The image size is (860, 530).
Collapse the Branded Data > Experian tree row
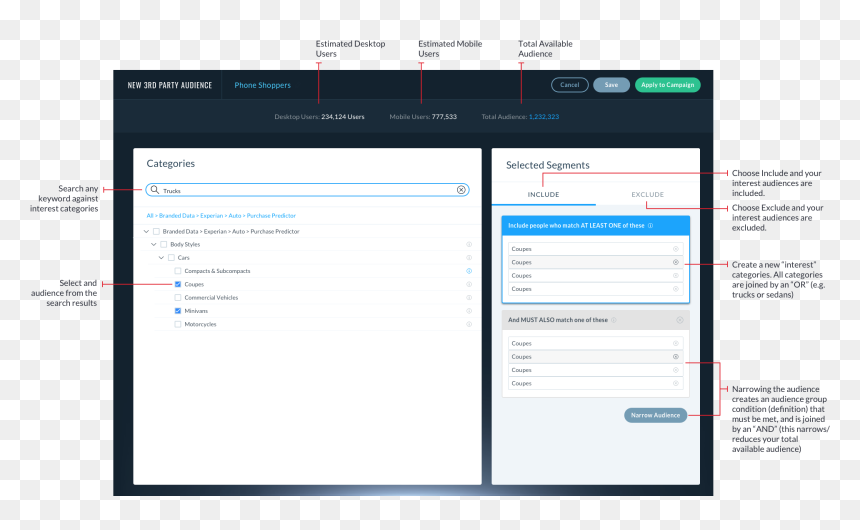coord(146,232)
